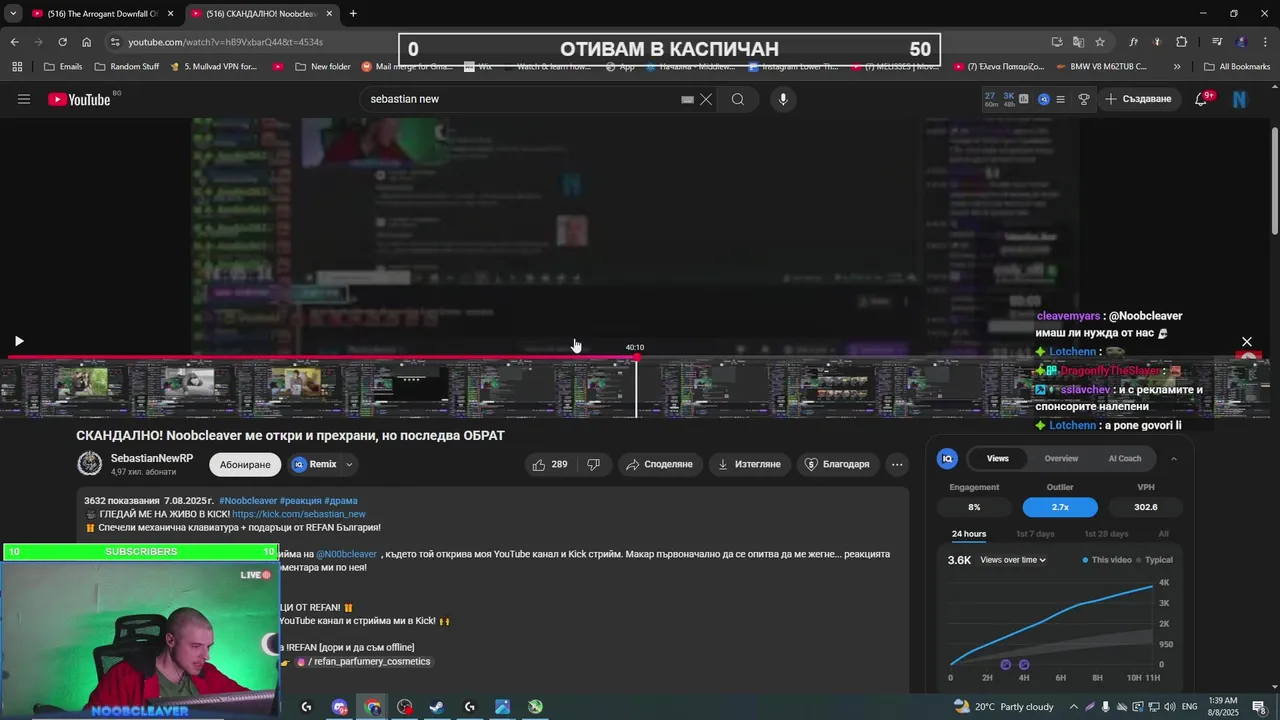The height and width of the screenshot is (720, 1280).
Task: Open the kick.com/sebastian_new link
Action: (299, 514)
